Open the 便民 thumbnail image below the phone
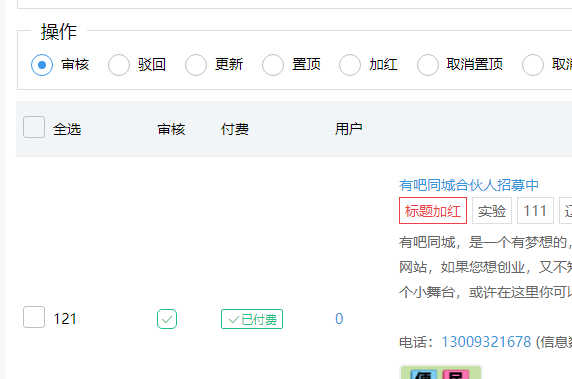572x379 pixels. point(441,372)
